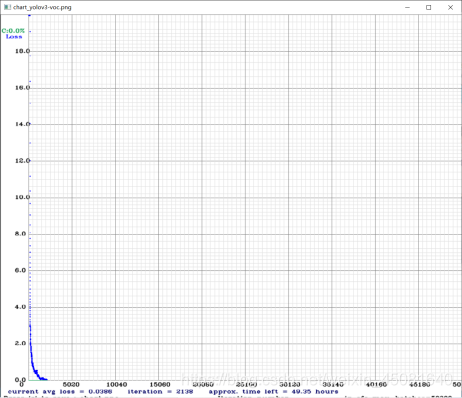
Task: Click the 0.0 y-axis label
Action: point(20,380)
